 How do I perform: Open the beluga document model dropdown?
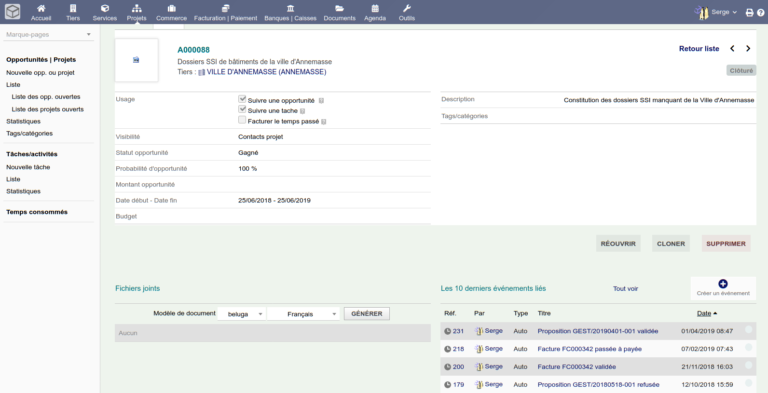pos(242,314)
